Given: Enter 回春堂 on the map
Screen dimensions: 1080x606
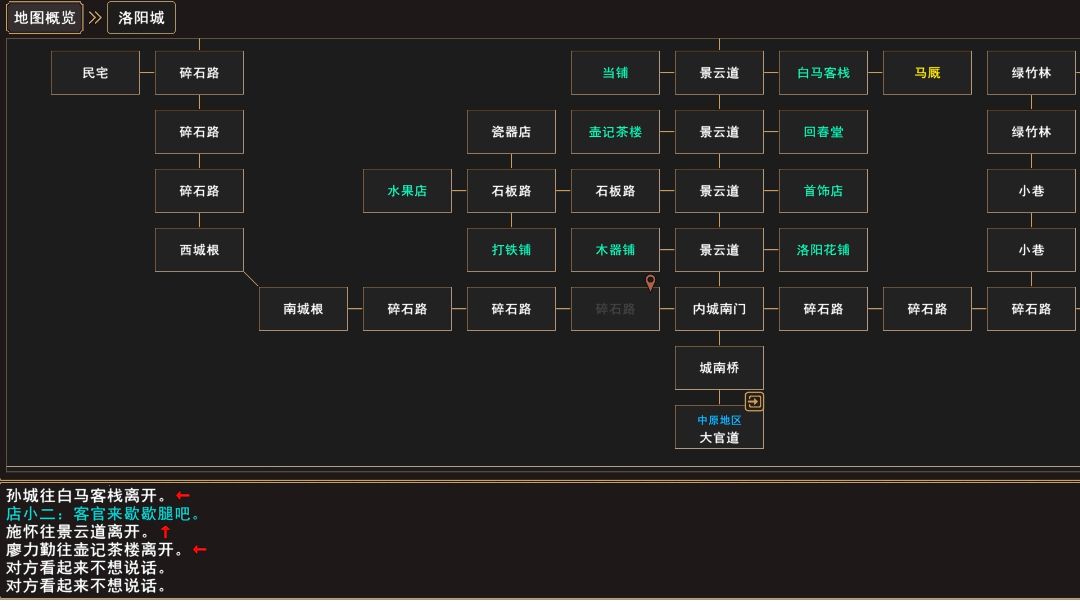Looking at the screenshot, I should click(823, 131).
